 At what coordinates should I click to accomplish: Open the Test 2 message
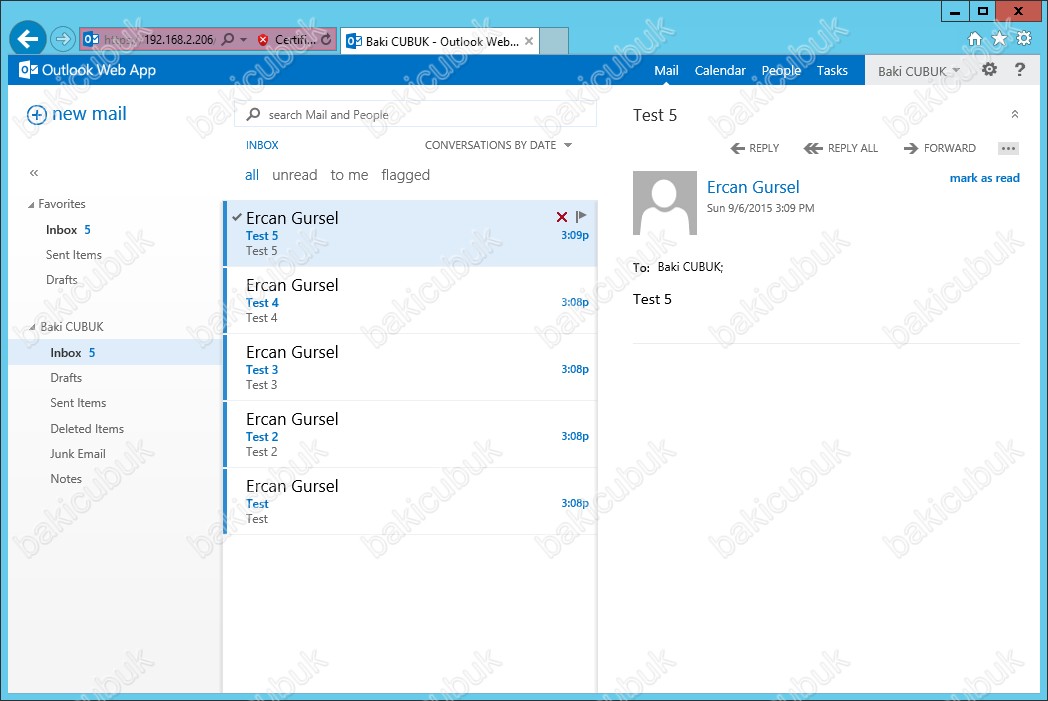410,434
